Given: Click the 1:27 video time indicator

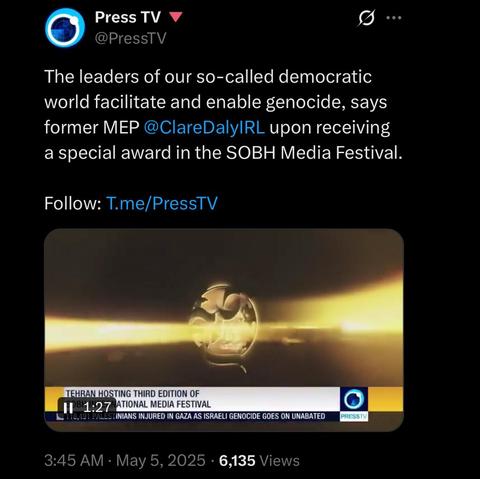Looking at the screenshot, I should point(97,407).
